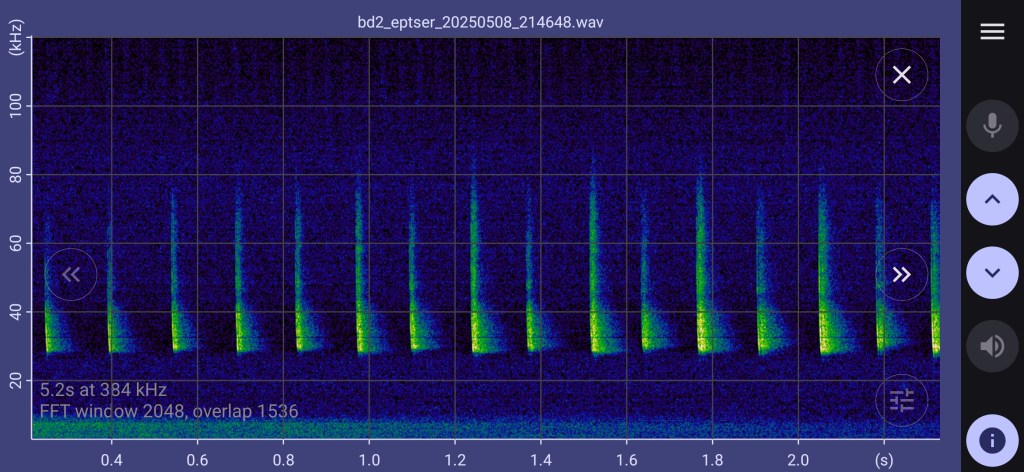This screenshot has width=1024, height=472.
Task: Open the file info button
Action: click(991, 440)
